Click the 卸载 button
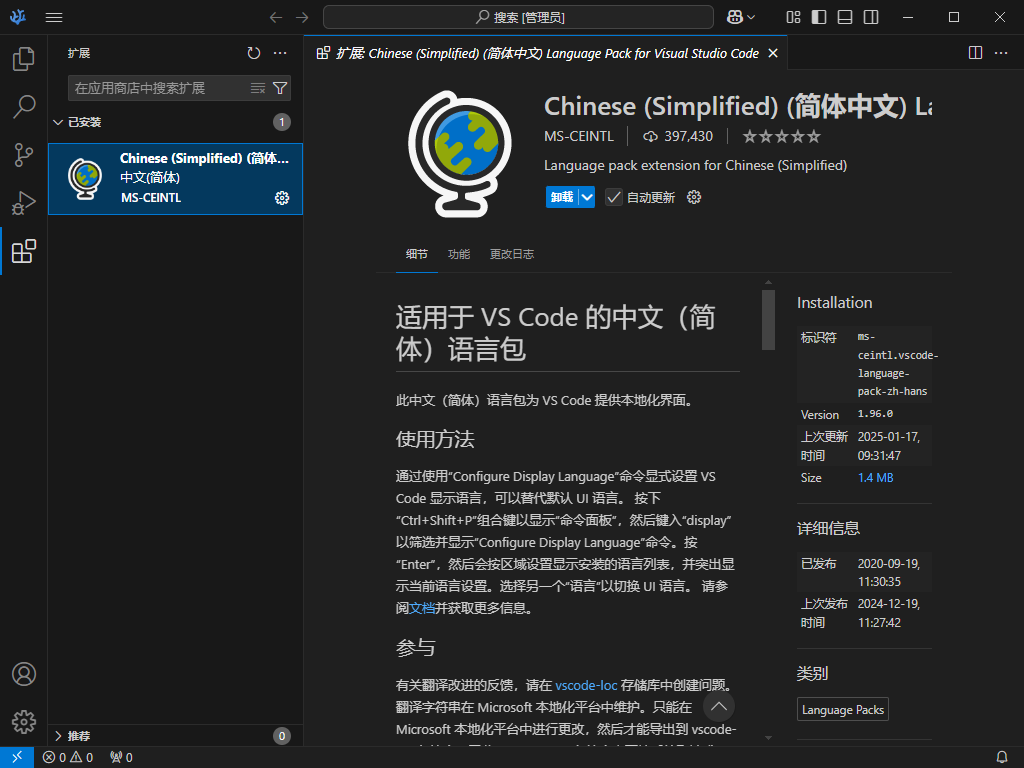Image resolution: width=1024 pixels, height=768 pixels. [x=561, y=197]
